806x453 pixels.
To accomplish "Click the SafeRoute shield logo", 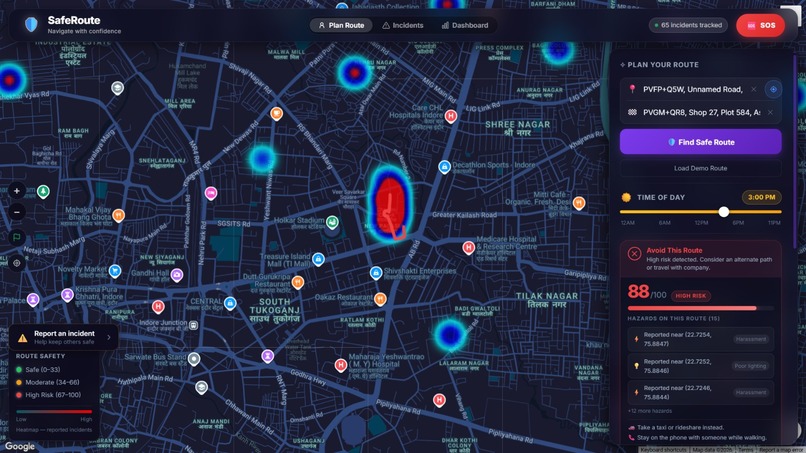I will pos(31,24).
